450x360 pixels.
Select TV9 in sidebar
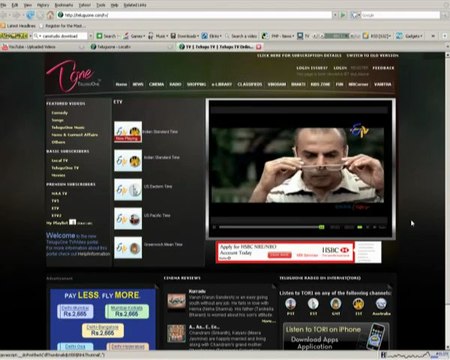click(55, 201)
